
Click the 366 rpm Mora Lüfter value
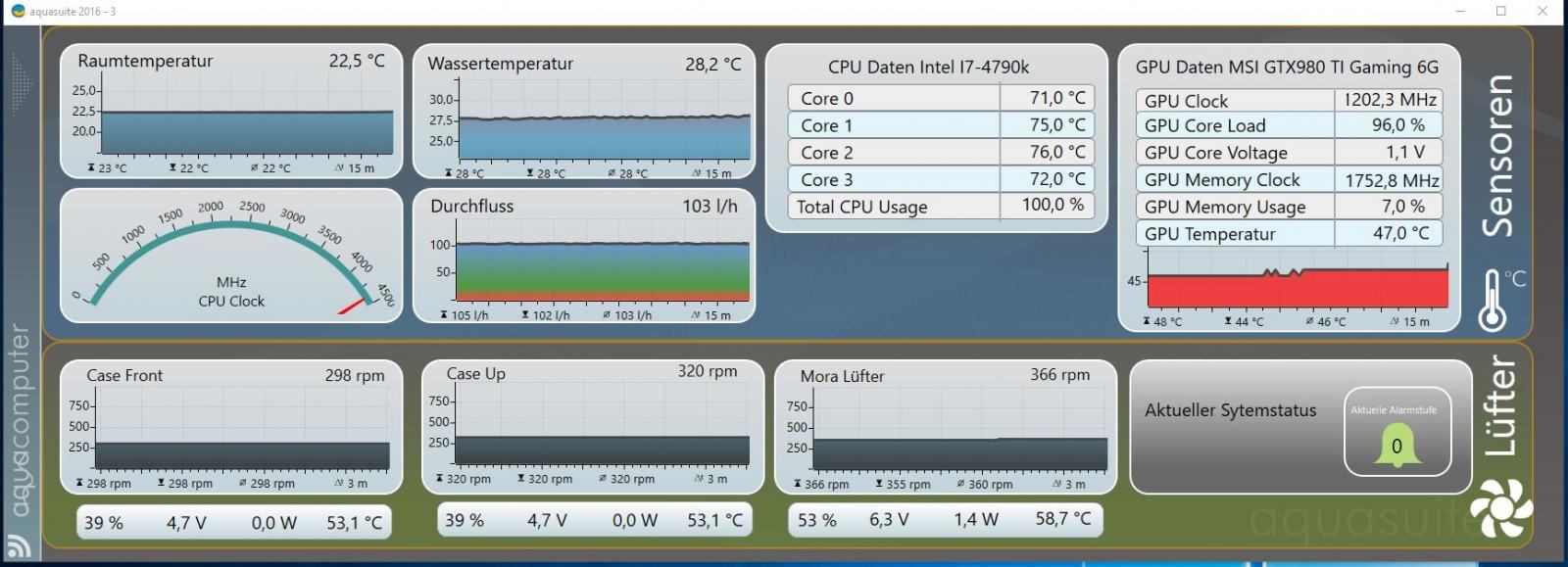point(1060,374)
